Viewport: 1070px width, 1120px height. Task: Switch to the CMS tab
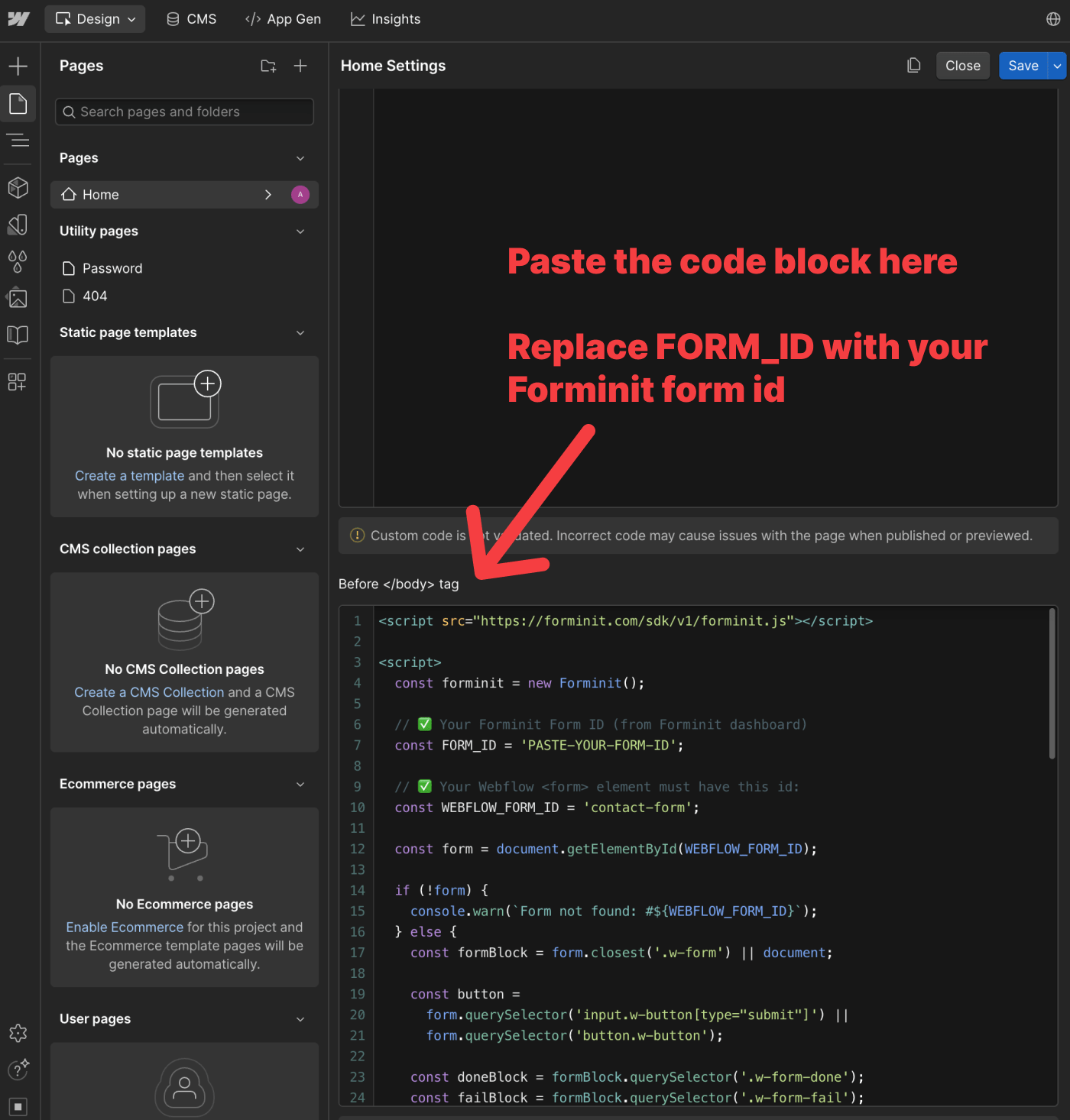click(x=191, y=19)
